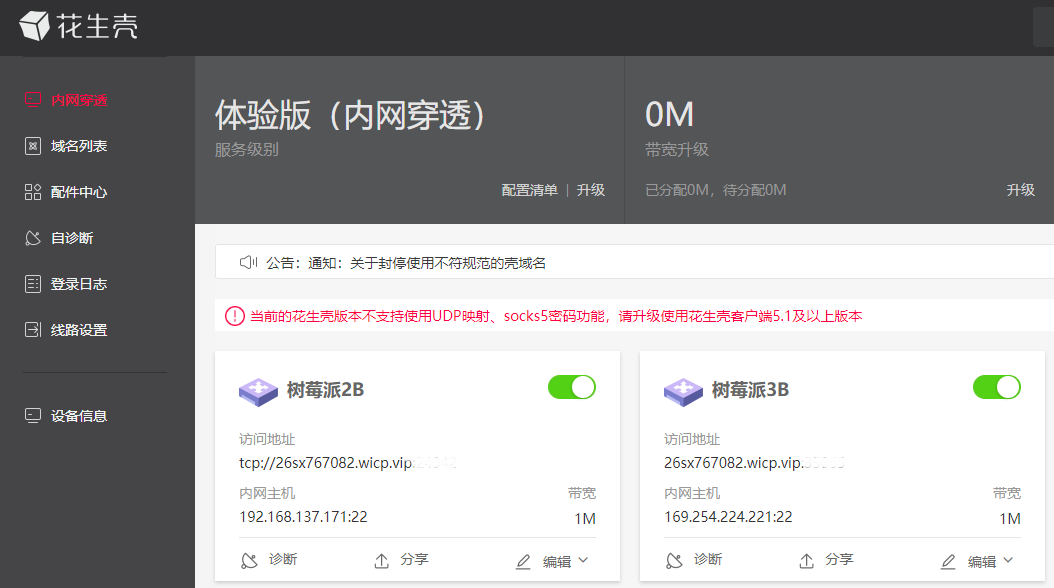This screenshot has width=1054, height=588.
Task: Click the 已分配0M，待分配0M text
Action: tap(715, 190)
